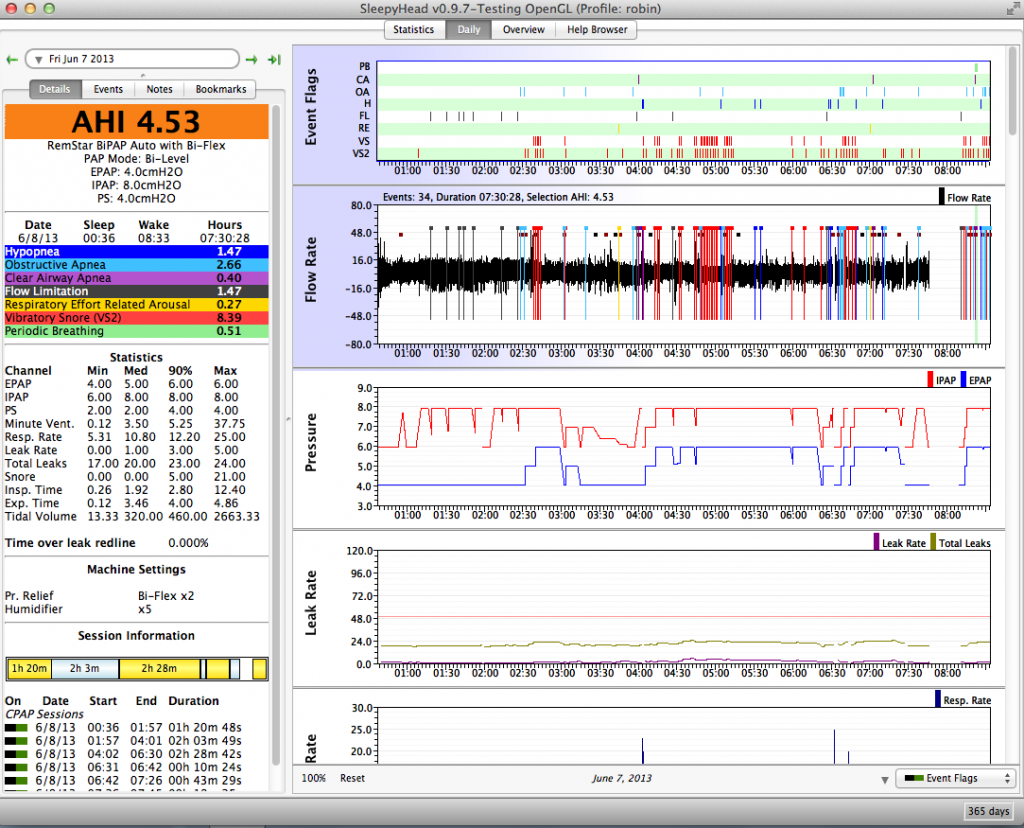Toggle the 04:02 CPAP session on/off
The width and height of the screenshot is (1024, 828).
[16, 753]
